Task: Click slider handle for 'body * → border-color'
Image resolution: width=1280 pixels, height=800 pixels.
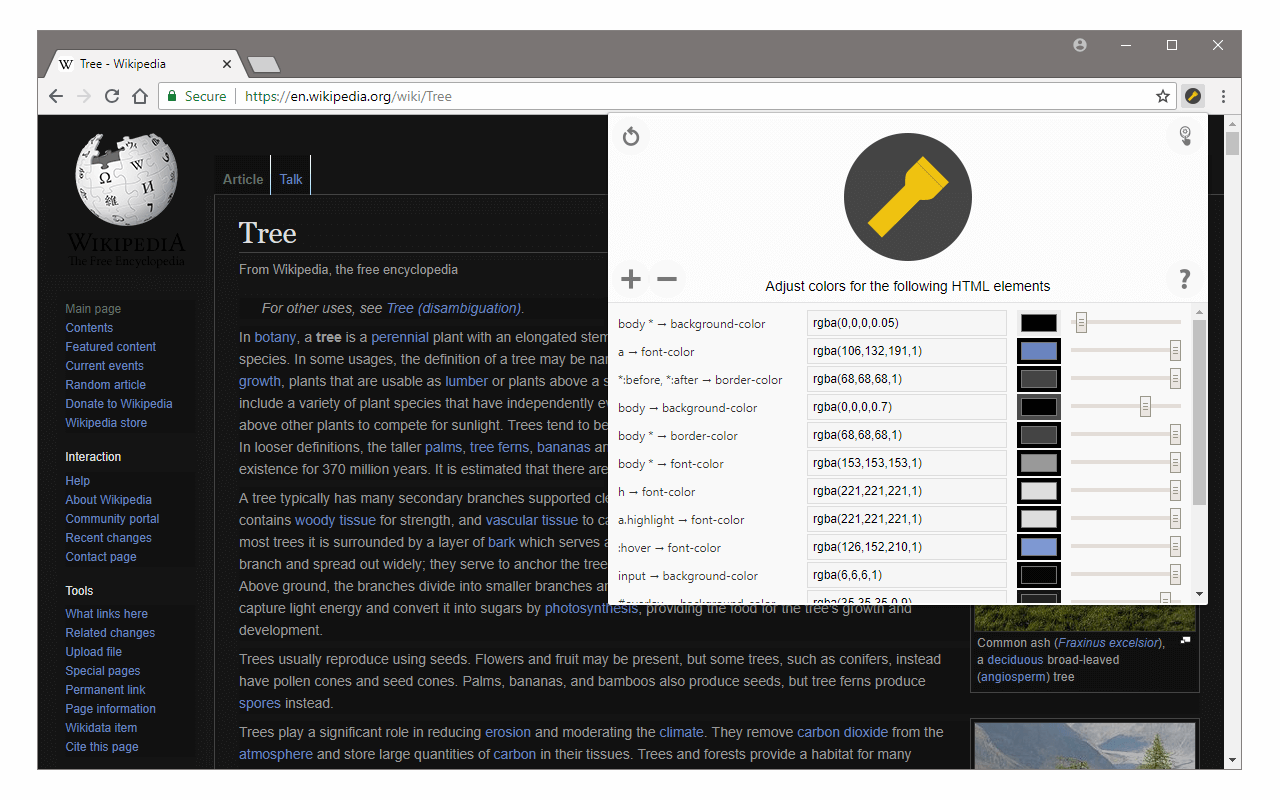Action: click(1175, 434)
